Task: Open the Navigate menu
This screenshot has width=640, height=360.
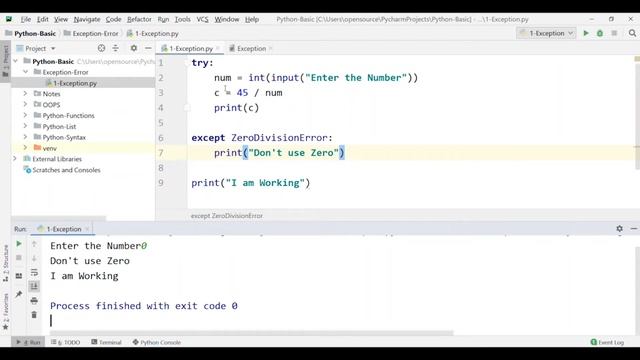Action: point(87,19)
